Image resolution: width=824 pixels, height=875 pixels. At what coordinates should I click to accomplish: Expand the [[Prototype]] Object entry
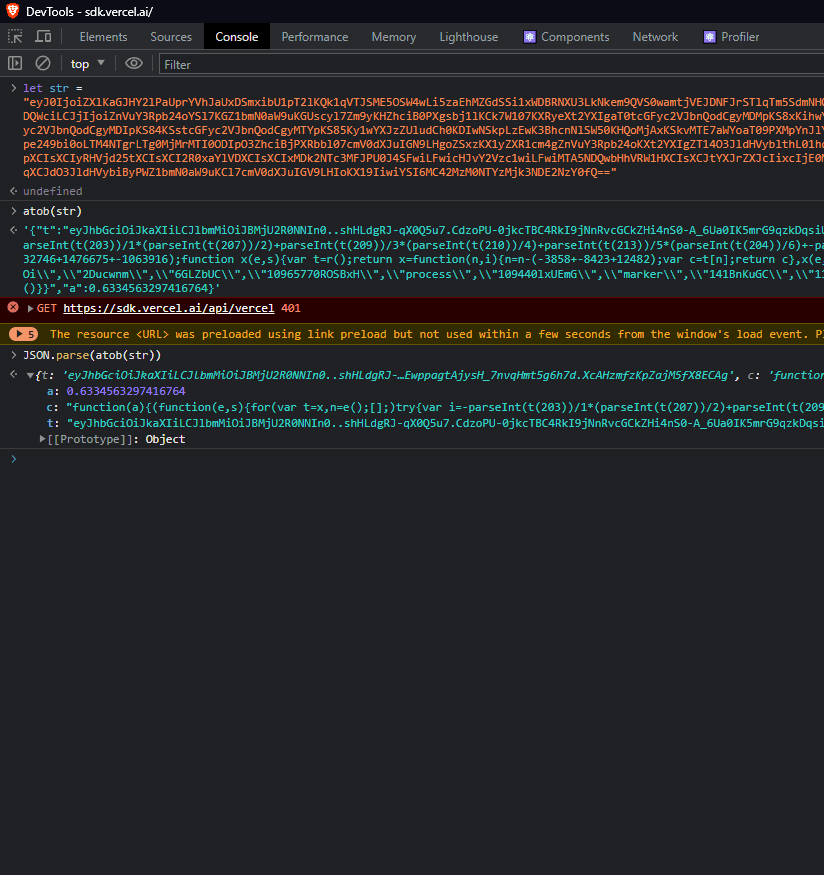tap(42, 439)
